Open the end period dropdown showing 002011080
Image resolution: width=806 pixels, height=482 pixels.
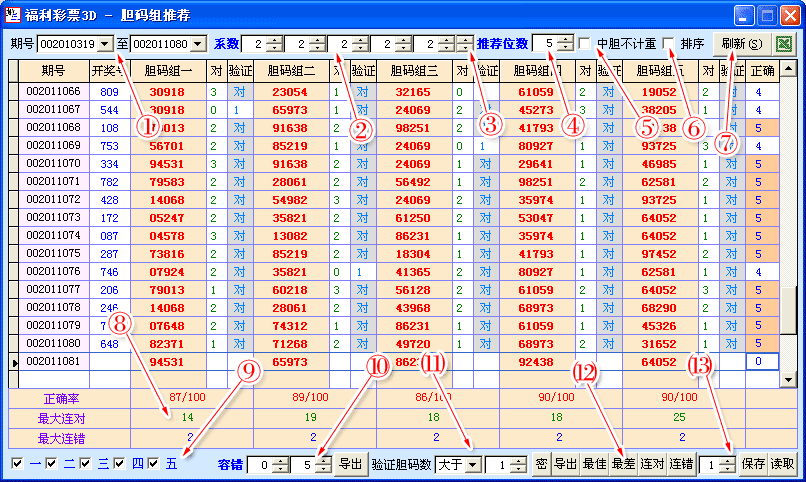(x=198, y=44)
